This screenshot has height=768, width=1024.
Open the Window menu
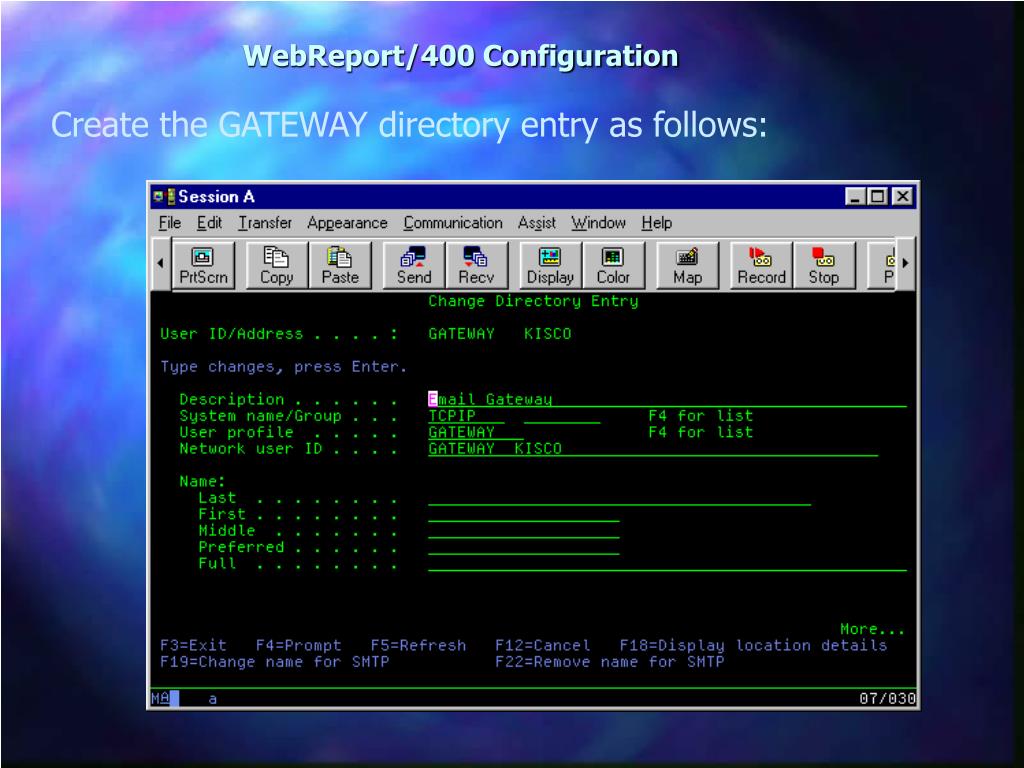(598, 223)
